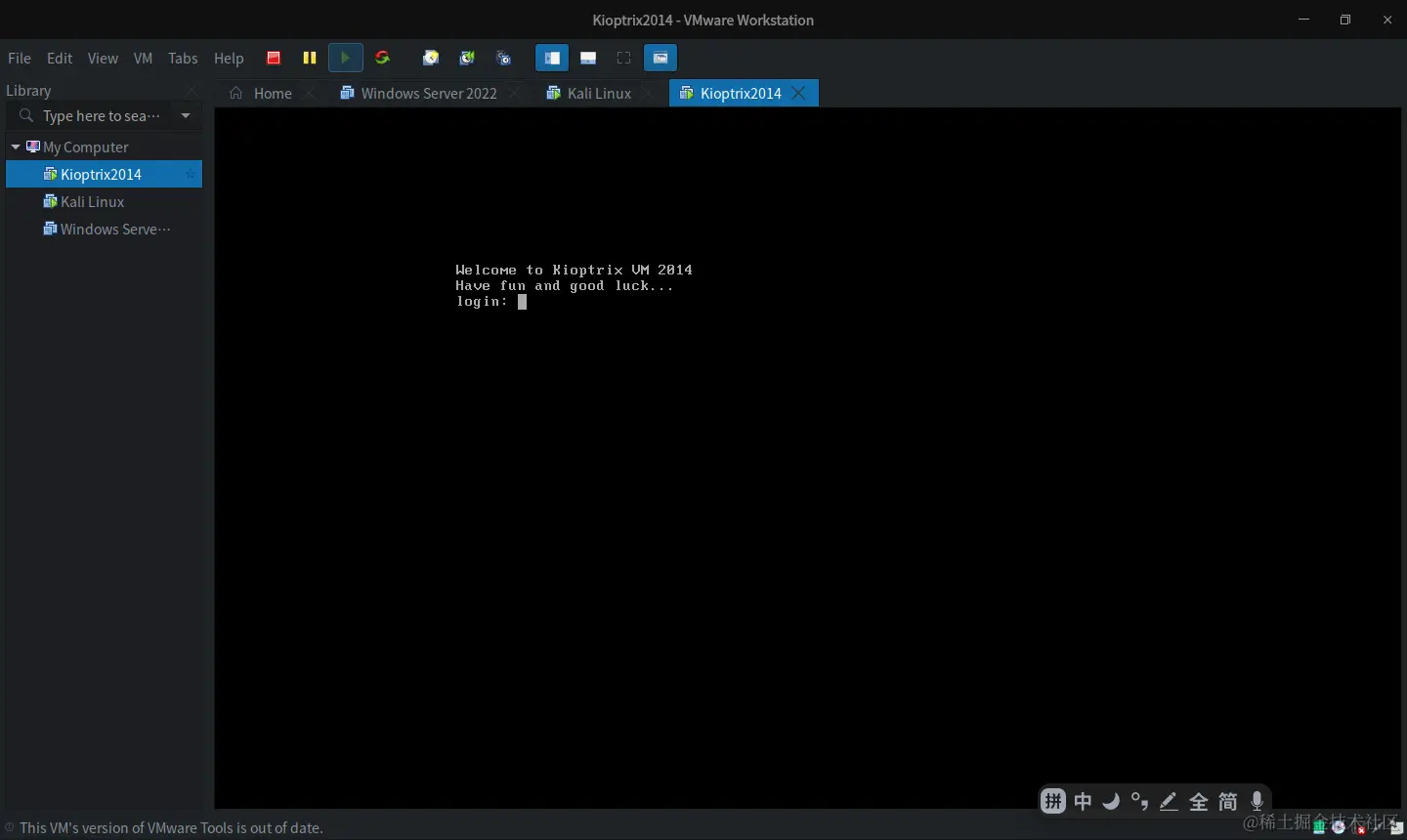Open the Edit menu
The height and width of the screenshot is (840, 1407).
pyautogui.click(x=60, y=58)
